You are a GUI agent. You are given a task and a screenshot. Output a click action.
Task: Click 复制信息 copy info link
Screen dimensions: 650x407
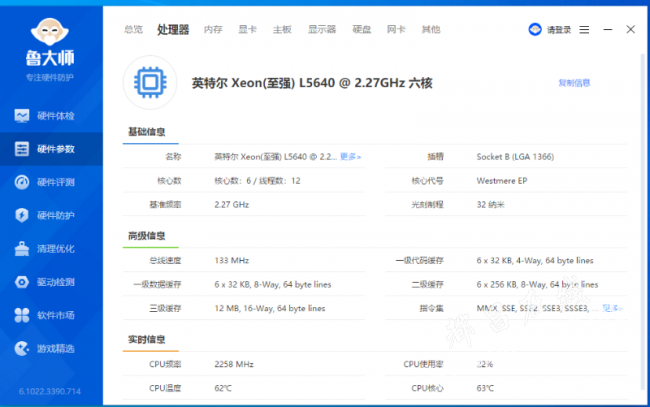point(574,83)
